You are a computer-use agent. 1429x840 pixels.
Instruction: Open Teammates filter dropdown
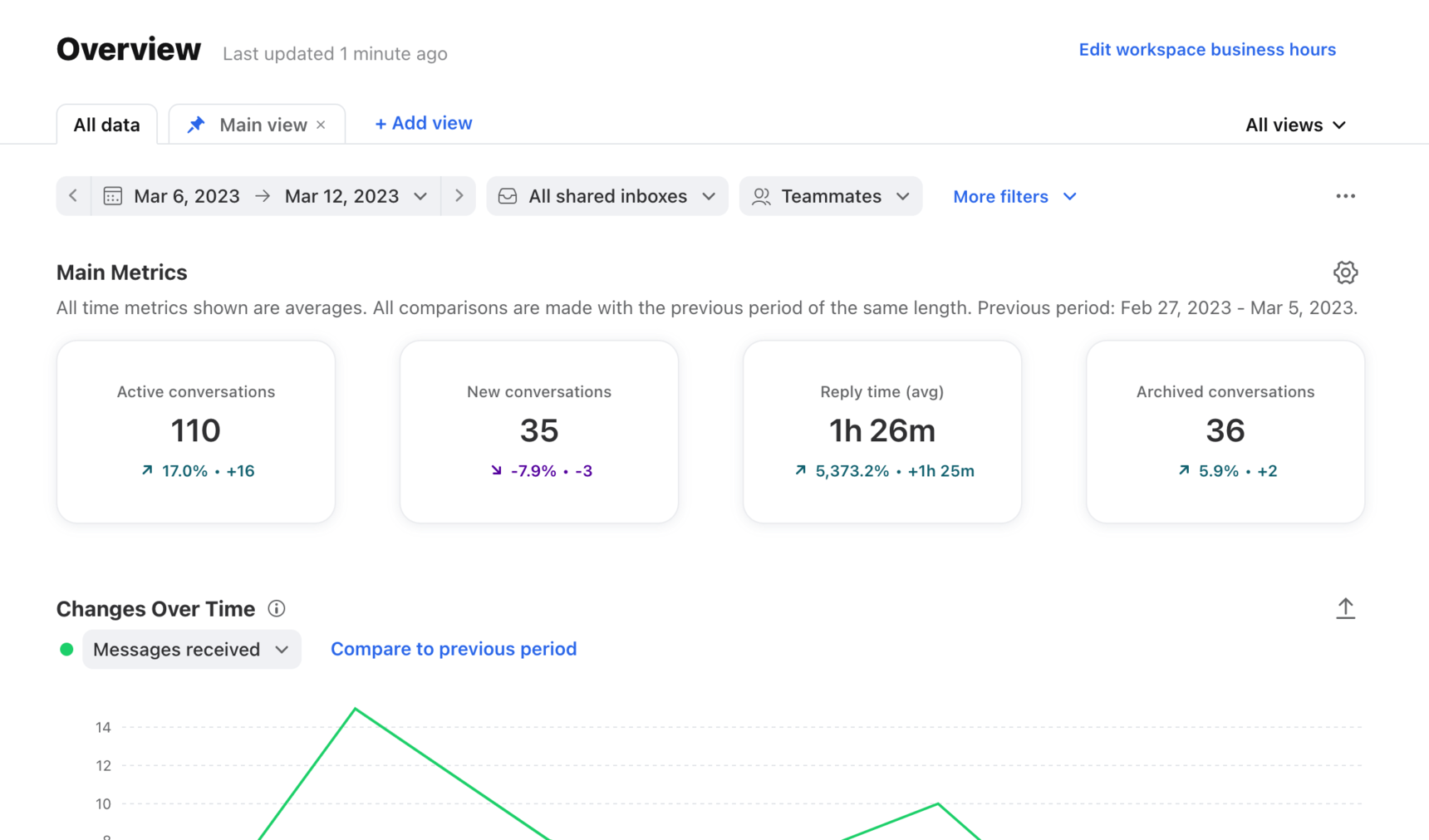click(831, 196)
